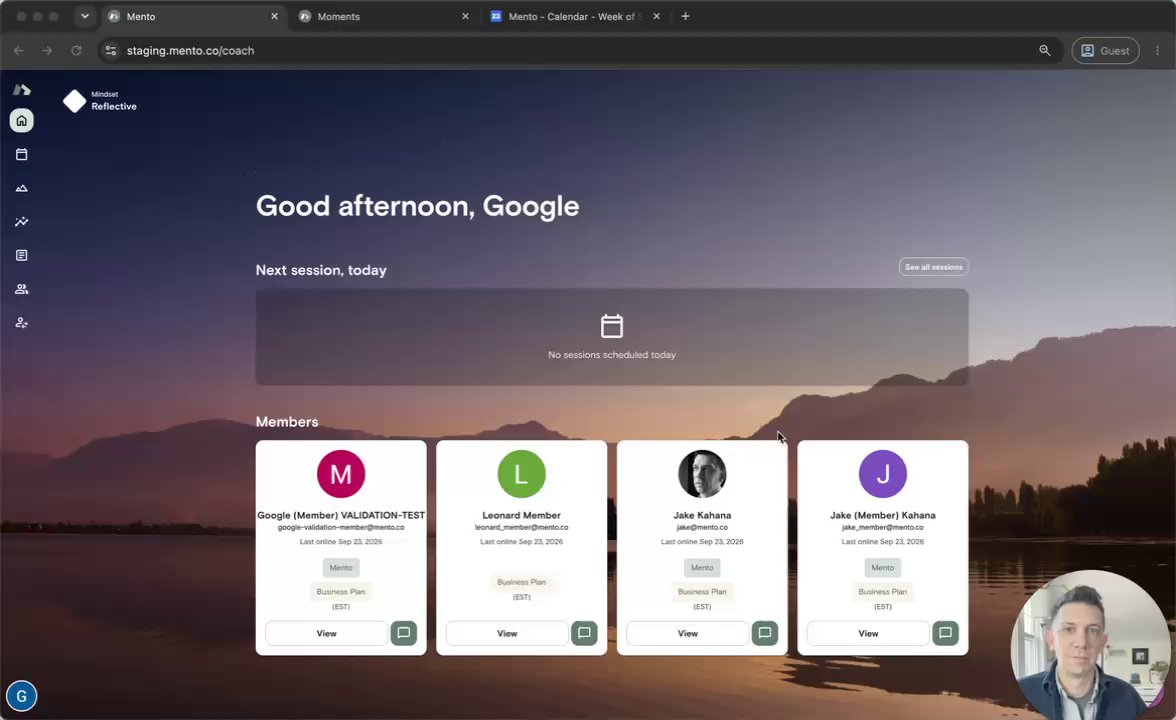Open the Home icon in sidebar
Viewport: 1176px width, 720px height.
tap(22, 121)
